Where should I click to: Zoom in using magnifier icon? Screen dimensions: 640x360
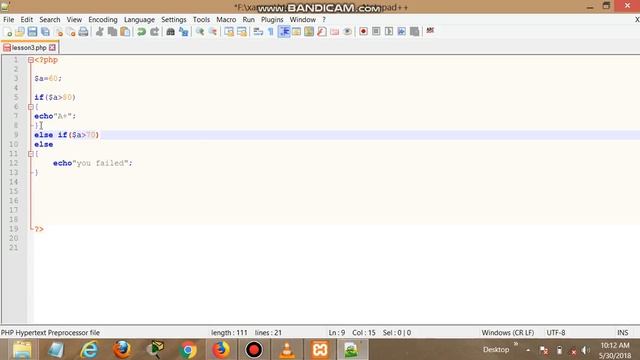(x=200, y=32)
